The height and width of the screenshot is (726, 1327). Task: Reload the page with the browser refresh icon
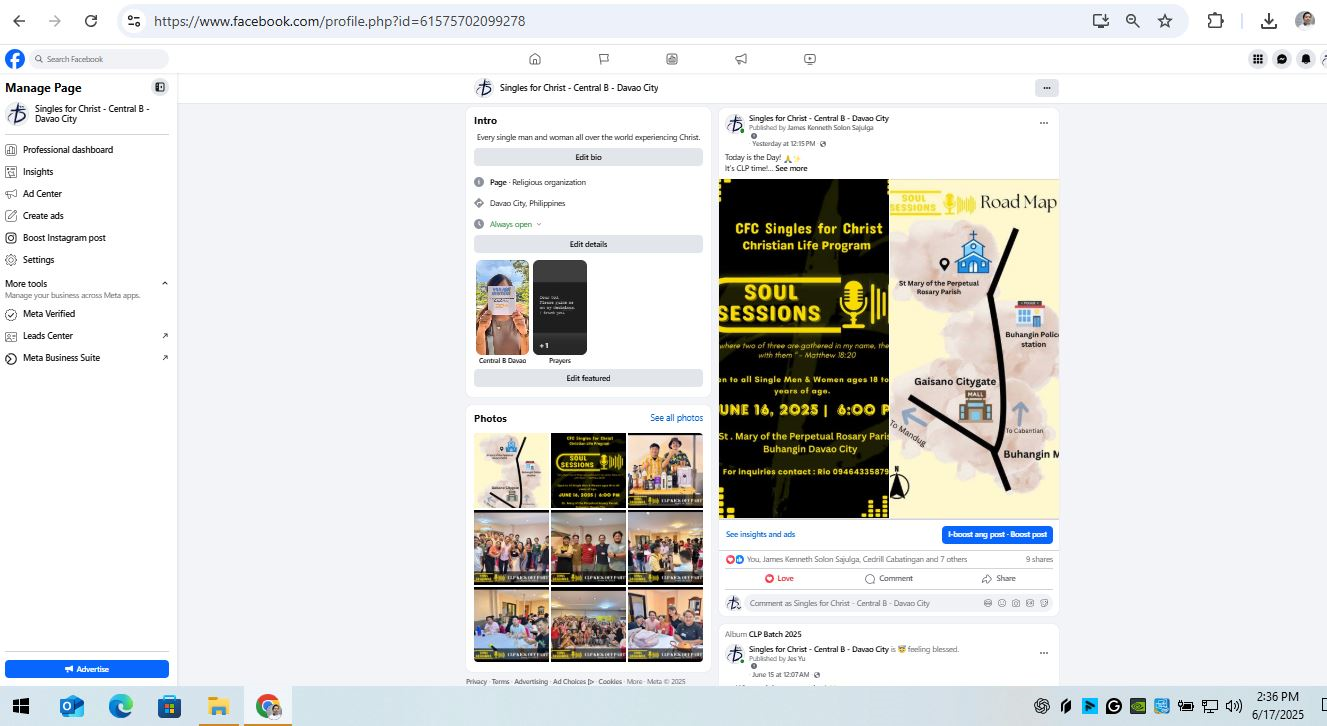coord(91,21)
